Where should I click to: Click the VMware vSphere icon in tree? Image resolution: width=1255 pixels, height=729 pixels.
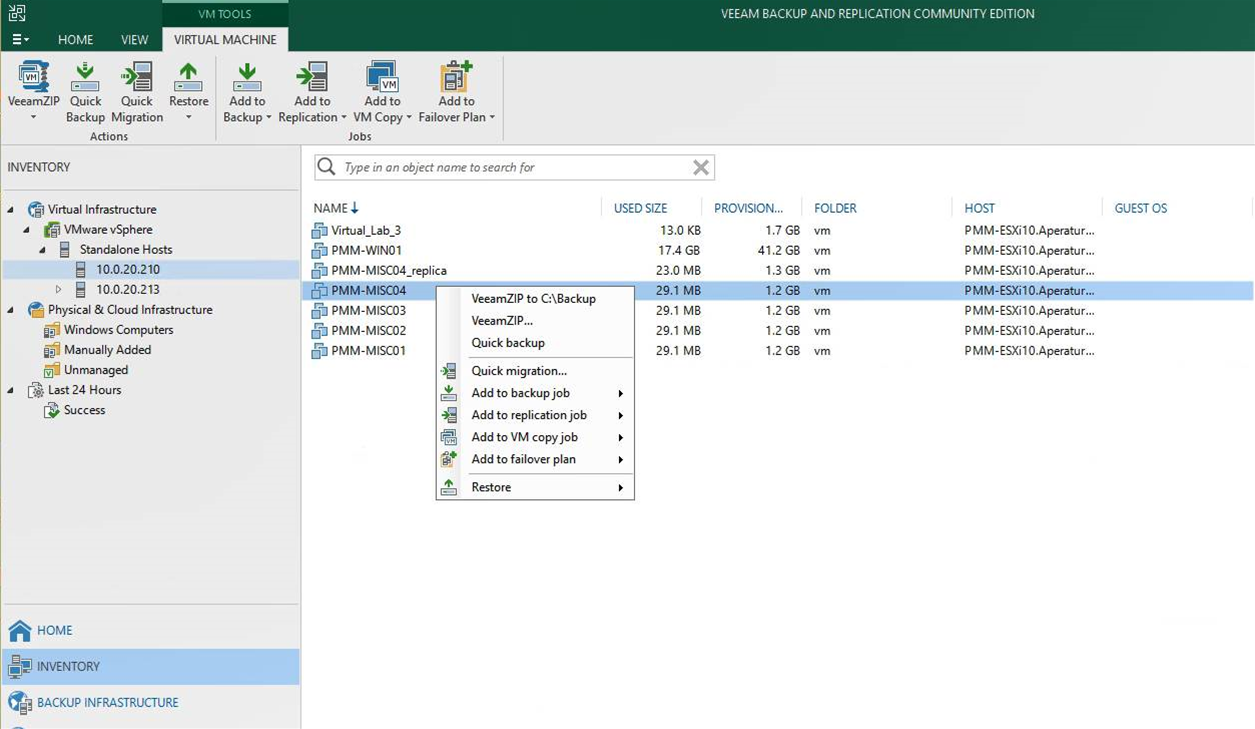52,229
